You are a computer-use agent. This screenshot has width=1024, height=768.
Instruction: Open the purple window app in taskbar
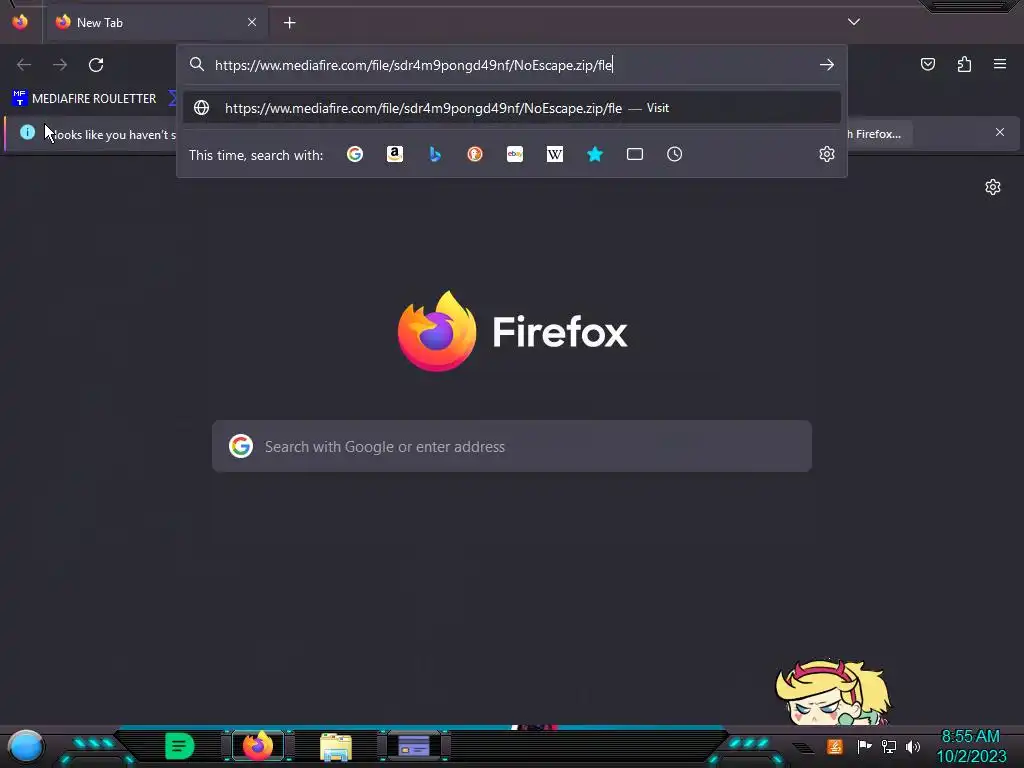pyautogui.click(x=414, y=746)
